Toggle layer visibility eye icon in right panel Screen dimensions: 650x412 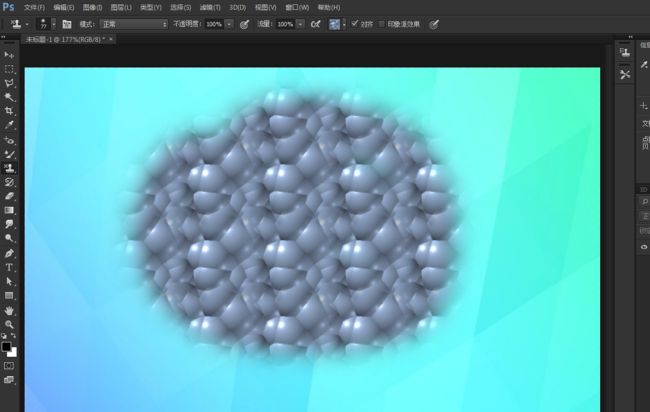tap(644, 247)
